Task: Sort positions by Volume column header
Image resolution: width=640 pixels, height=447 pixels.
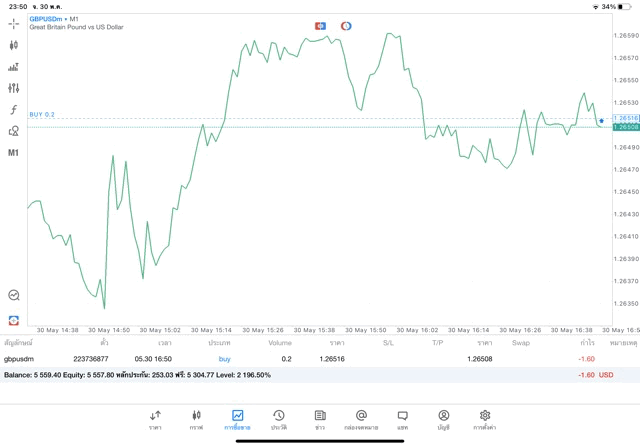Action: pos(280,343)
